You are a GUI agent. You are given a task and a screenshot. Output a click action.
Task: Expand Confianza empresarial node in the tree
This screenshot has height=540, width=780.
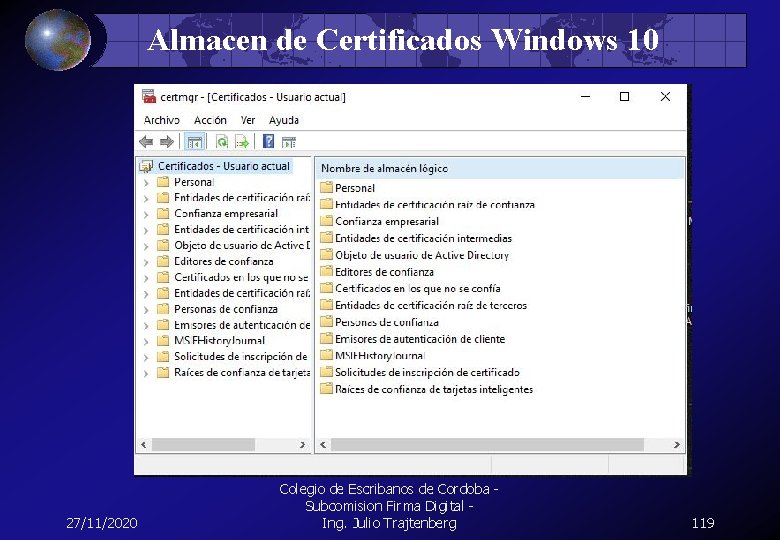click(x=146, y=215)
